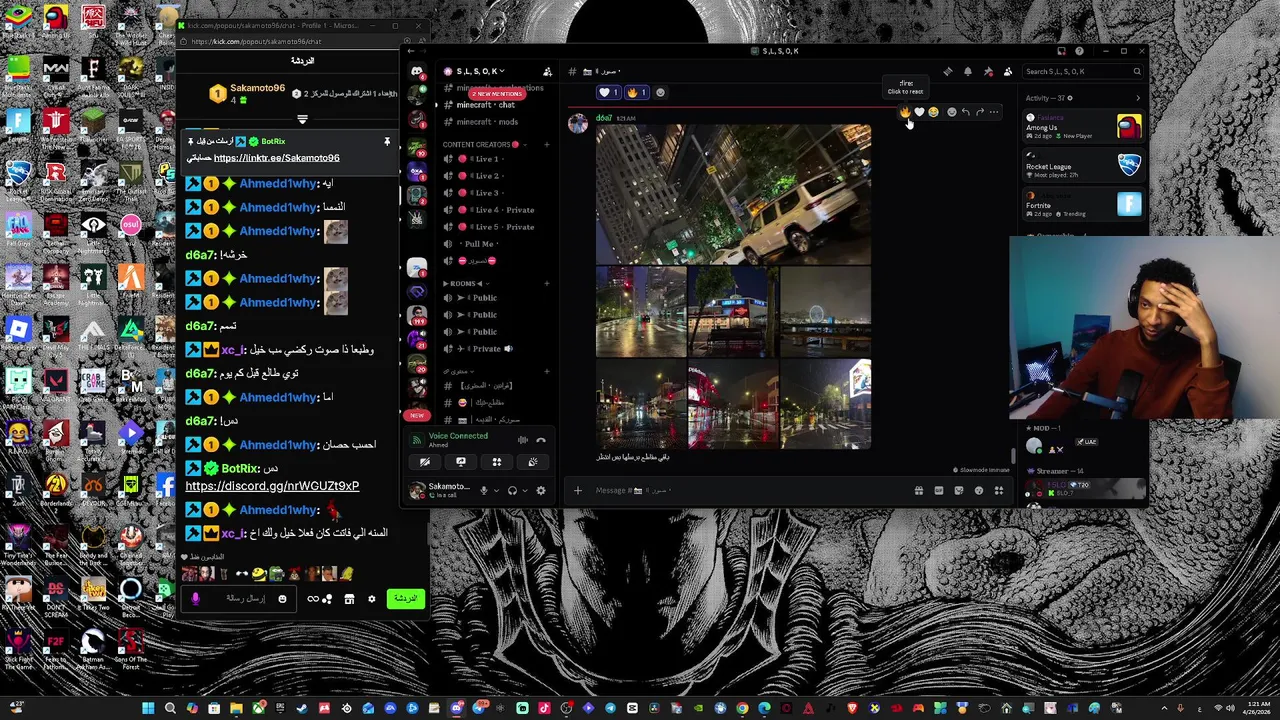Screen dimensions: 1280x720
Task: Open linktr.ee/Sakamoto96 link in Kick chat
Action: tap(276, 158)
